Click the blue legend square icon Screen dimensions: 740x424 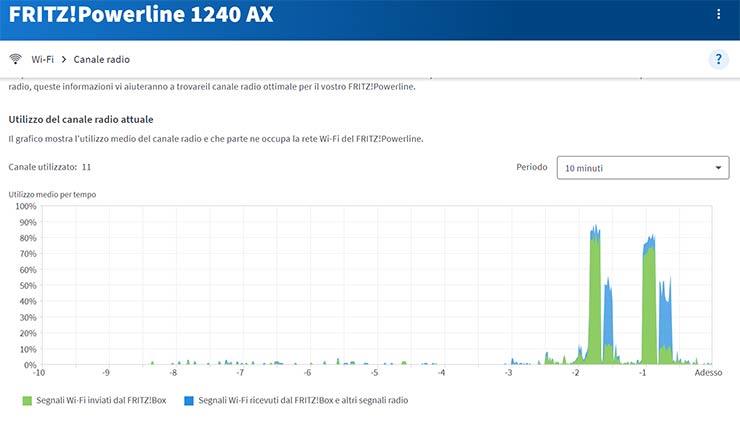(189, 400)
